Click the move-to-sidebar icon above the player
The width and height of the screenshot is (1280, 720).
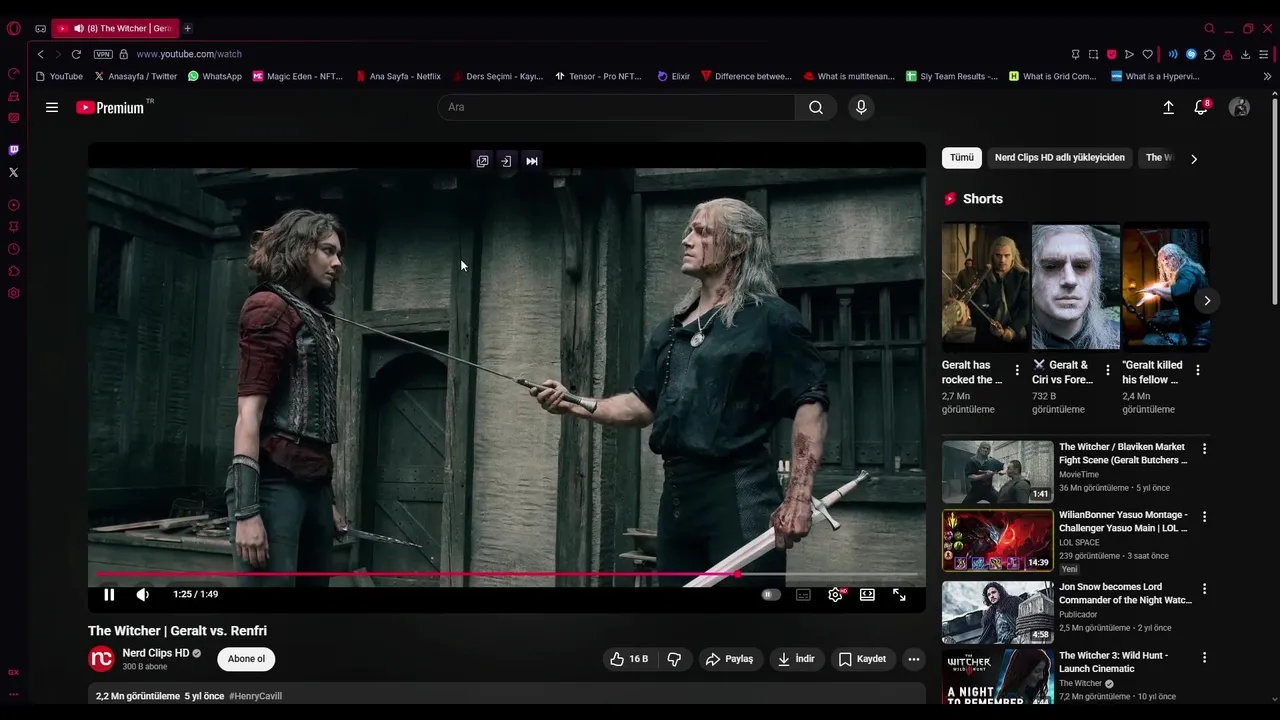[x=506, y=161]
